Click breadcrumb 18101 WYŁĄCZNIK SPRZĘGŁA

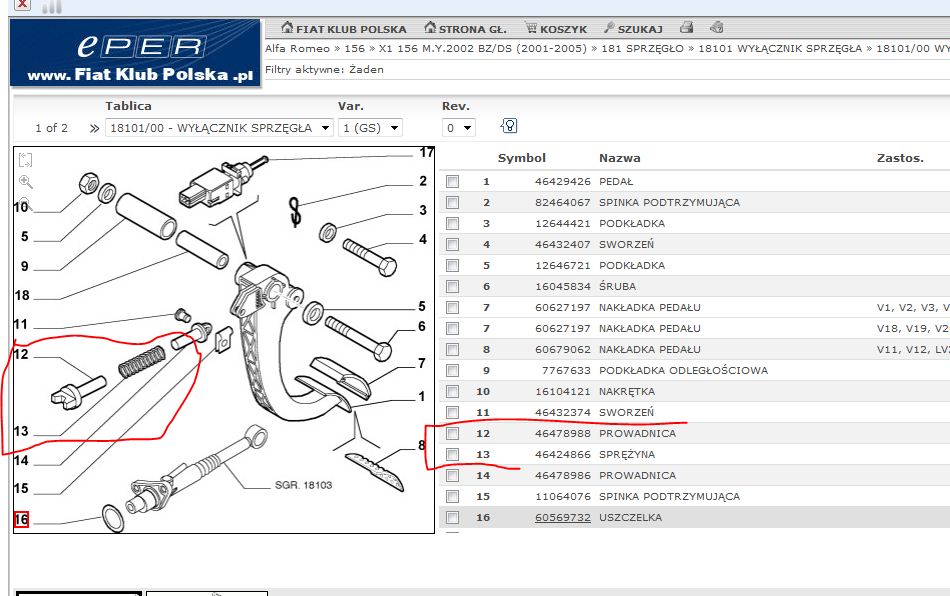[x=780, y=48]
